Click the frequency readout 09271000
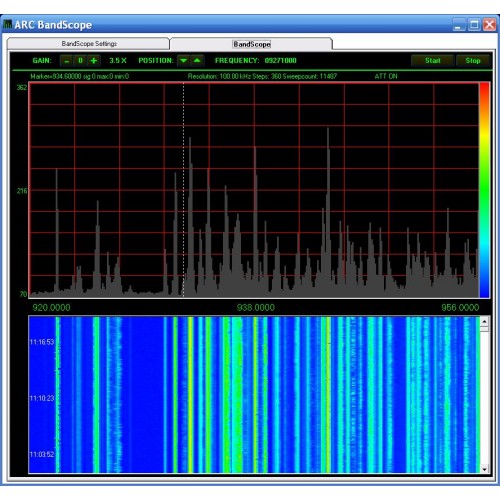500x500 pixels. [280, 61]
